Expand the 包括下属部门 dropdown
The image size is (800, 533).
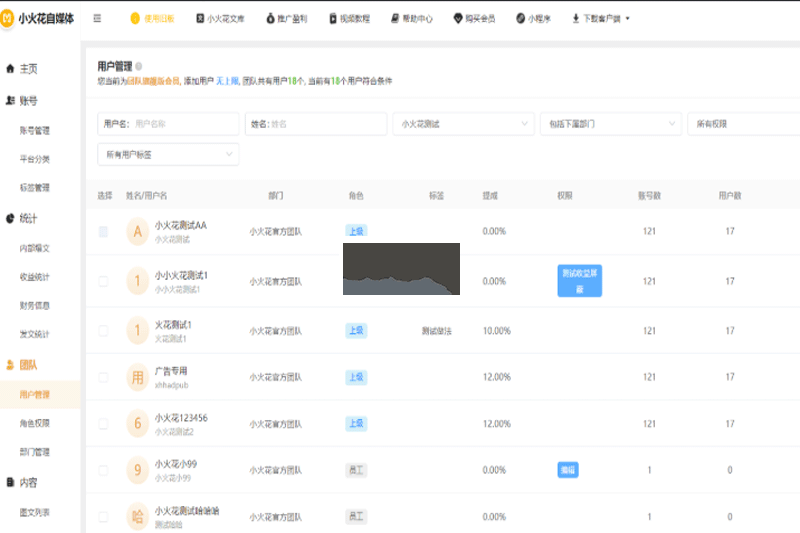(x=610, y=124)
